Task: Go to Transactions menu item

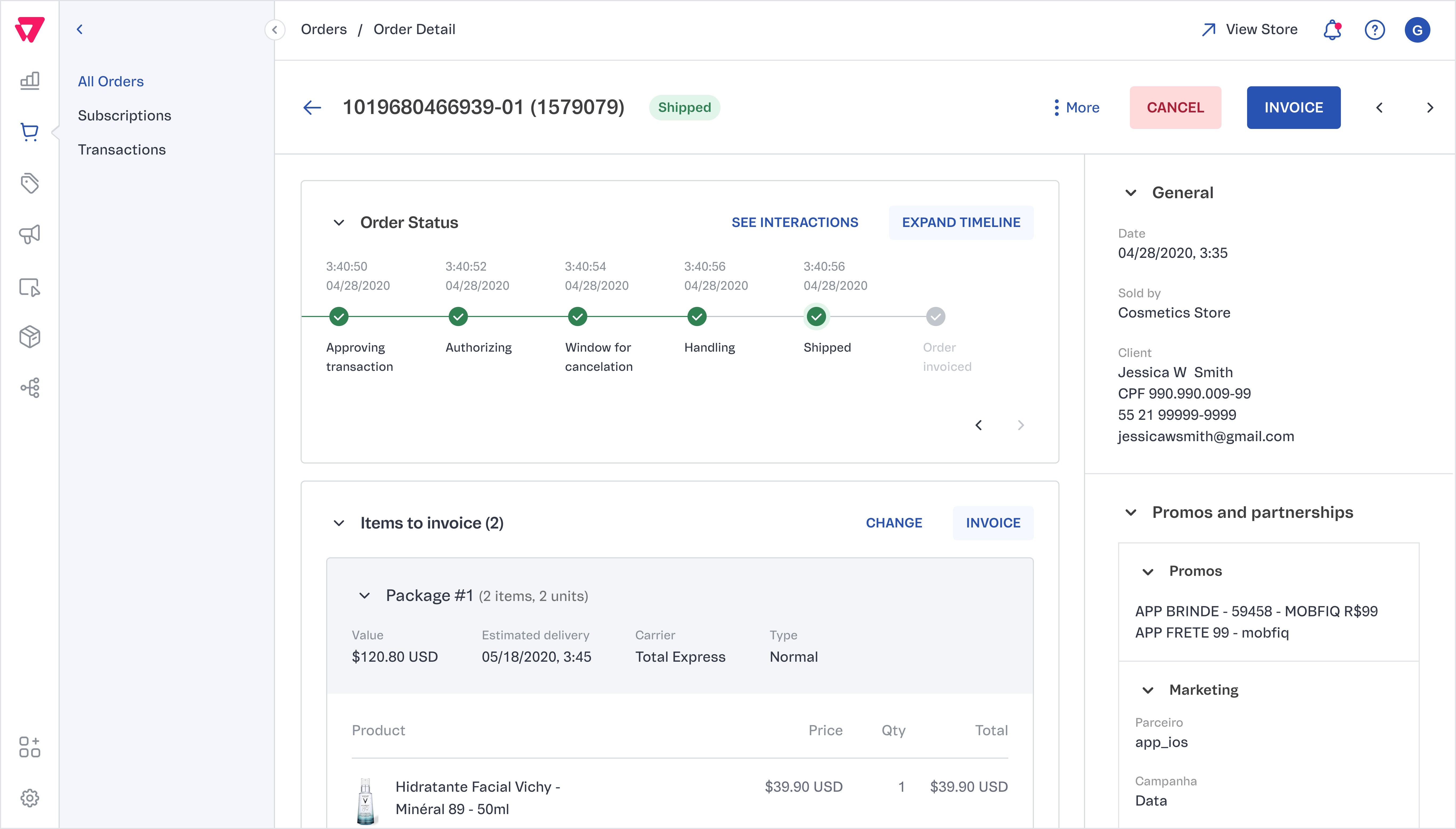Action: tap(121, 150)
